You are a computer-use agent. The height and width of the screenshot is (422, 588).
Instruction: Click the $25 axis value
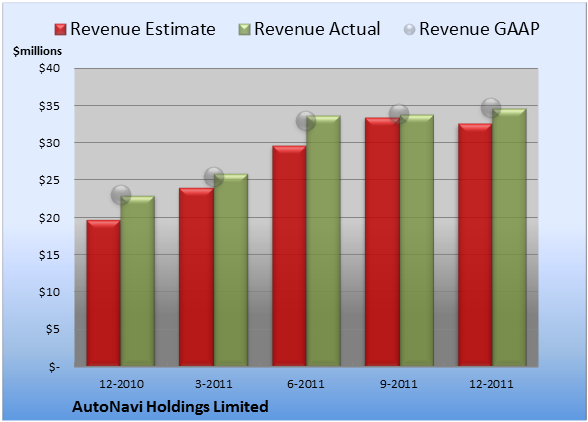tap(50, 180)
